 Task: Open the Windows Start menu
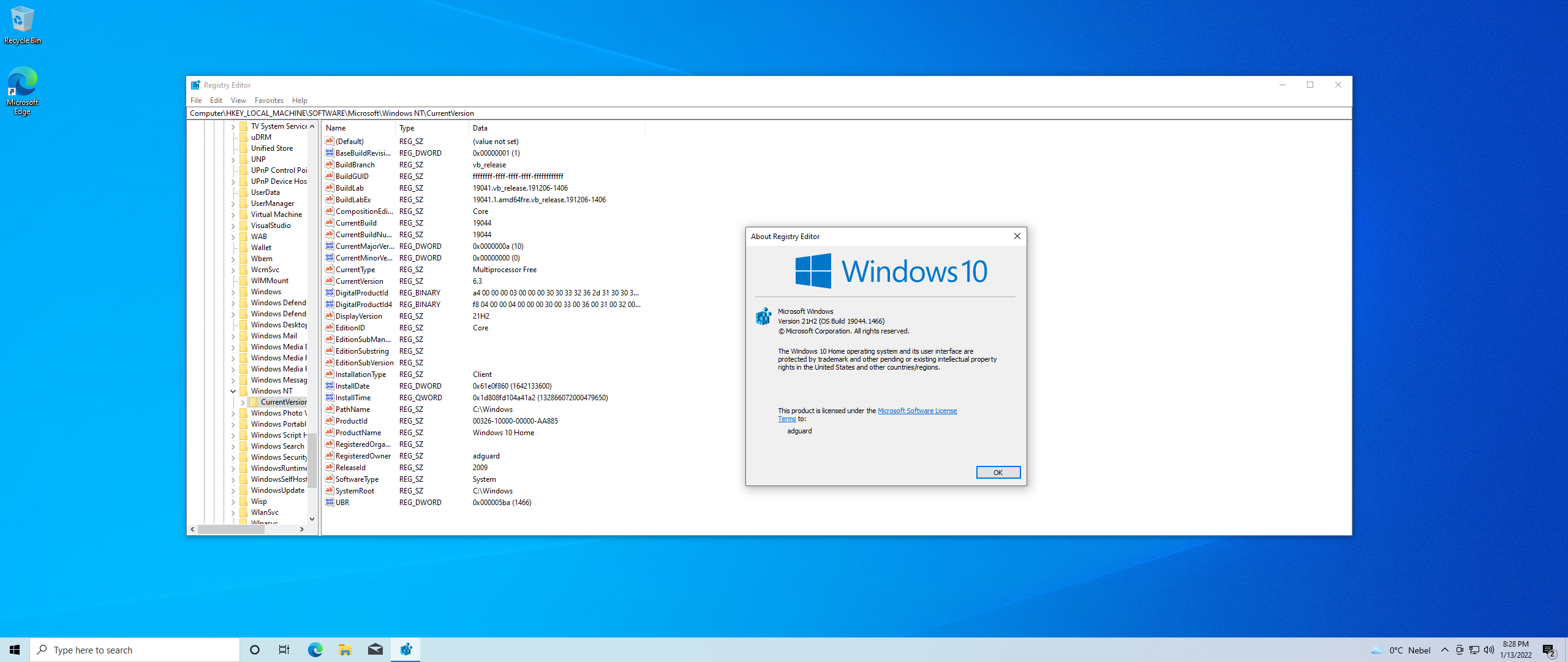point(15,650)
